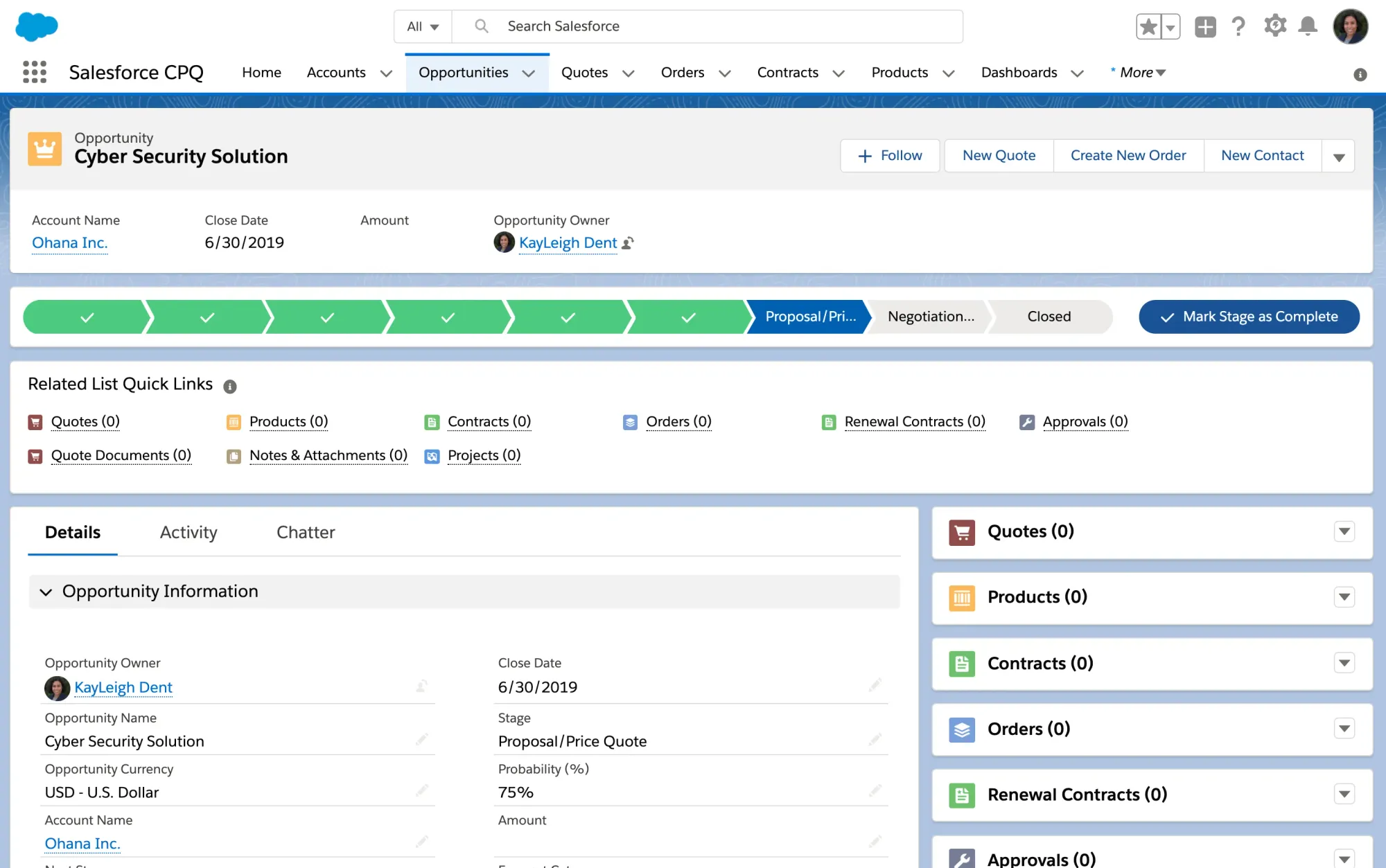Open the Dashboards menu item

pyautogui.click(x=1019, y=72)
